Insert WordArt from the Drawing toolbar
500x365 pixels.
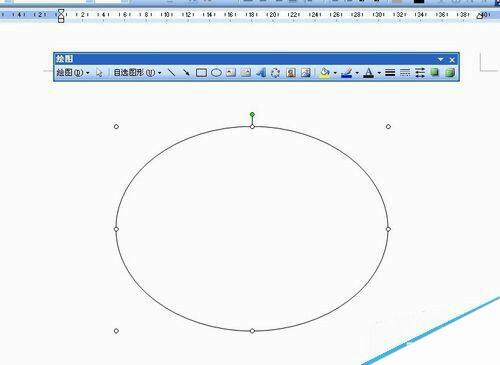tap(261, 72)
